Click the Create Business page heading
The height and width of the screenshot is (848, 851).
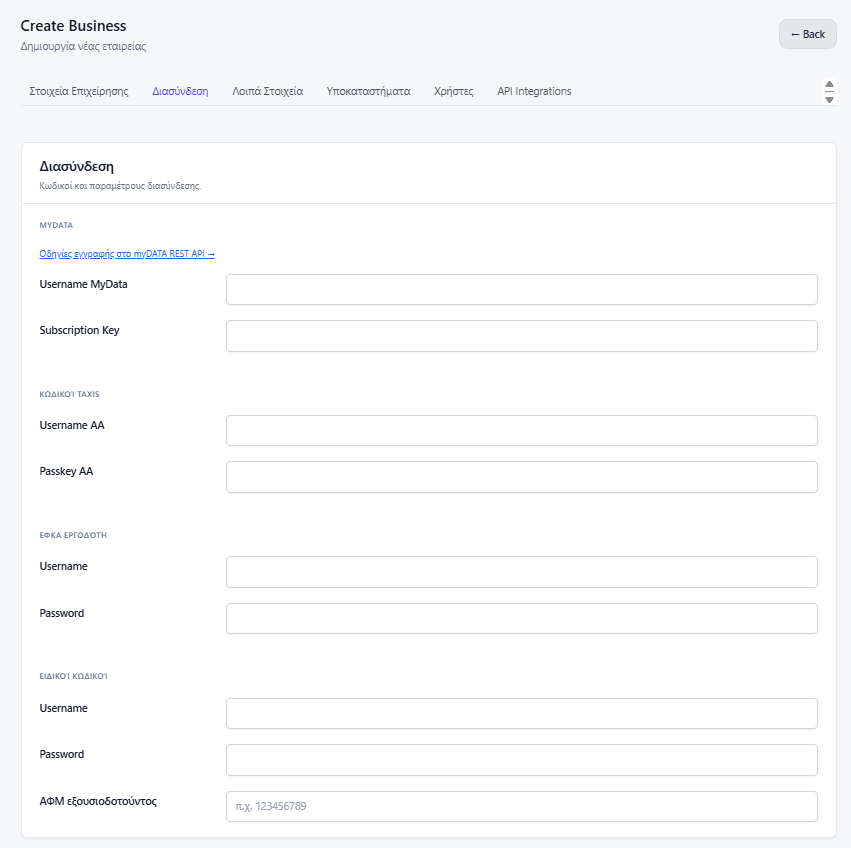pyautogui.click(x=73, y=26)
